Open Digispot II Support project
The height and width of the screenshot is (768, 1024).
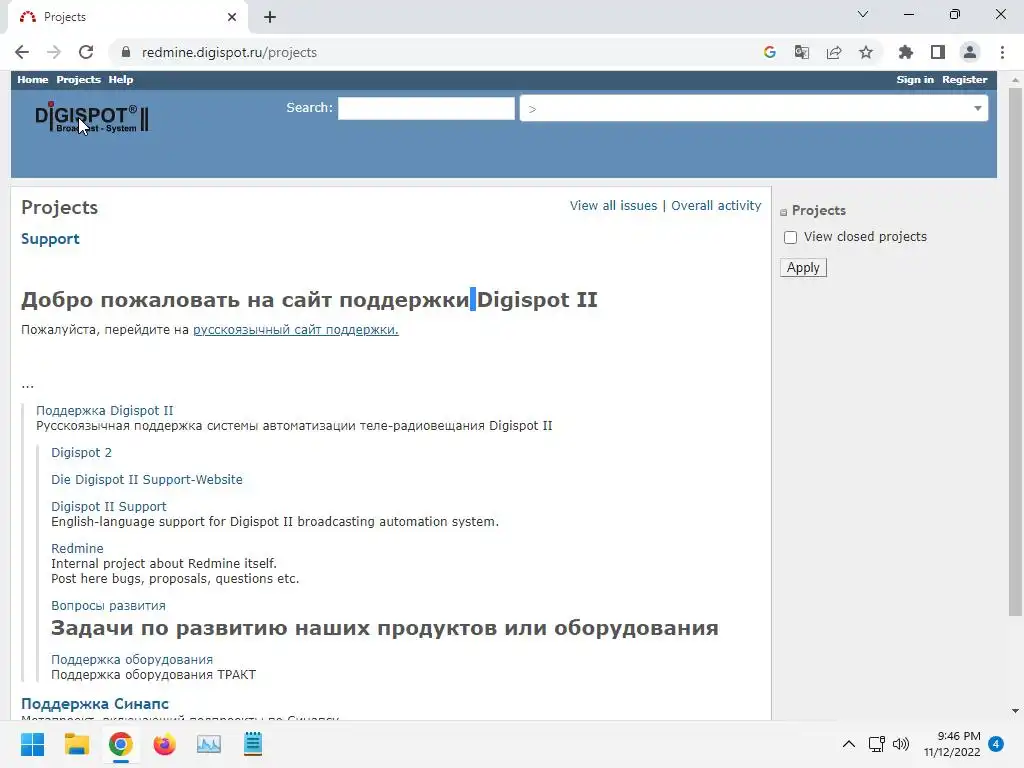pos(109,507)
